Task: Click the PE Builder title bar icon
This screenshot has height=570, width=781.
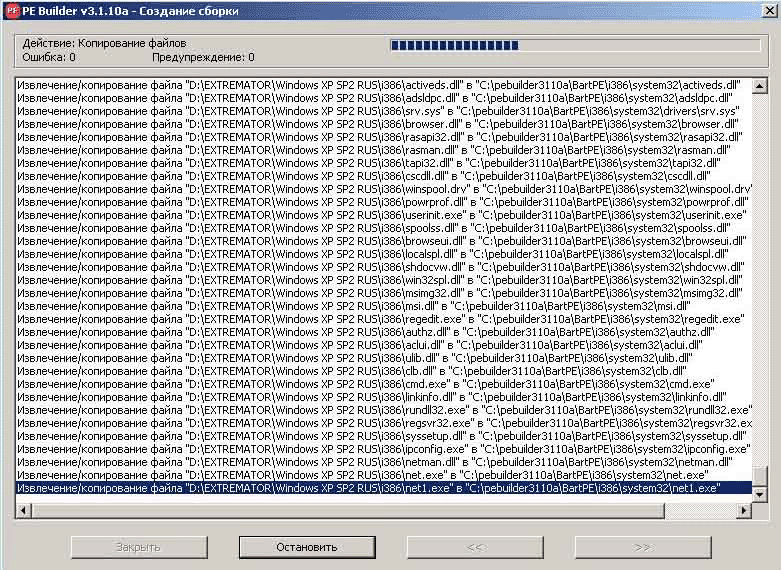Action: point(12,10)
